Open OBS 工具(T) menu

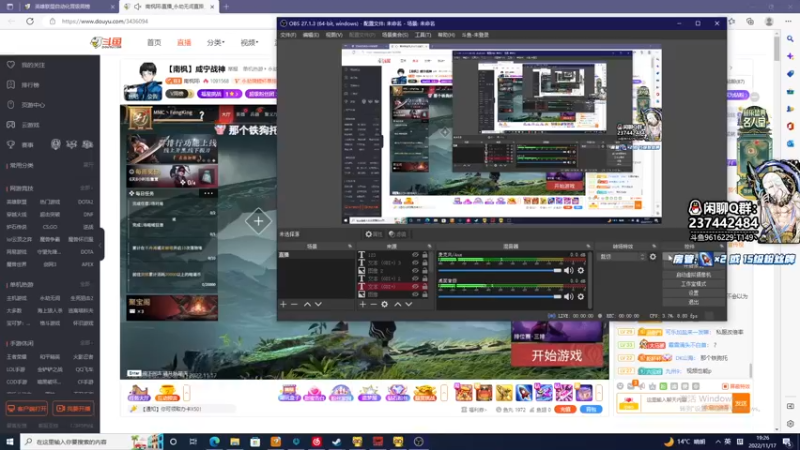coord(422,35)
